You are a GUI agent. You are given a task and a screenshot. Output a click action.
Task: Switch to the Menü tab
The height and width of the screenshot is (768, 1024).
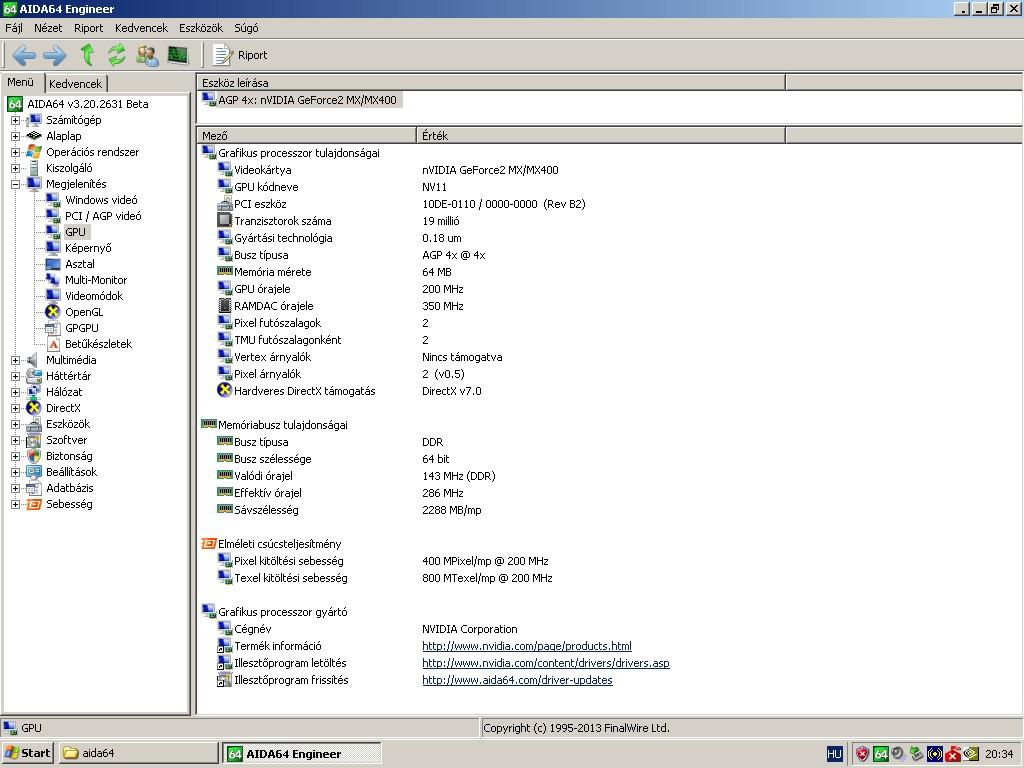point(20,82)
